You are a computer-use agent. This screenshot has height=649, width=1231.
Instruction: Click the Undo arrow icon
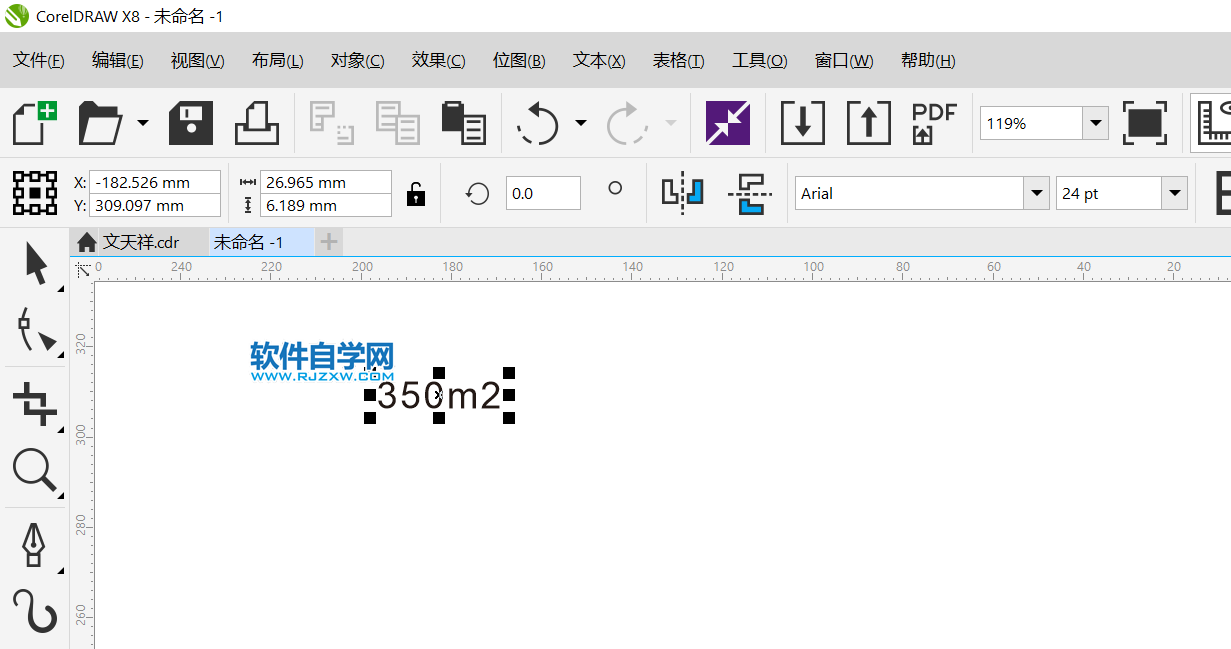(x=540, y=122)
